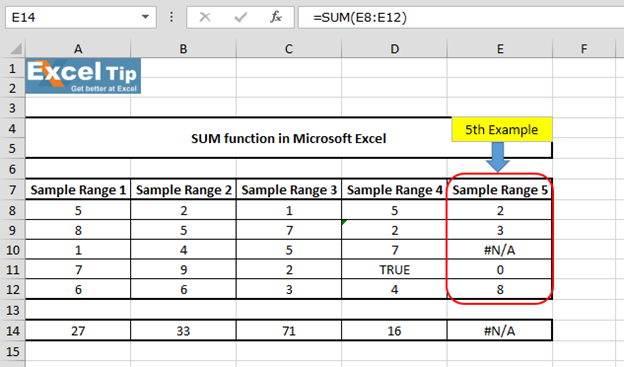Select cell B14 with total 33

(x=183, y=330)
